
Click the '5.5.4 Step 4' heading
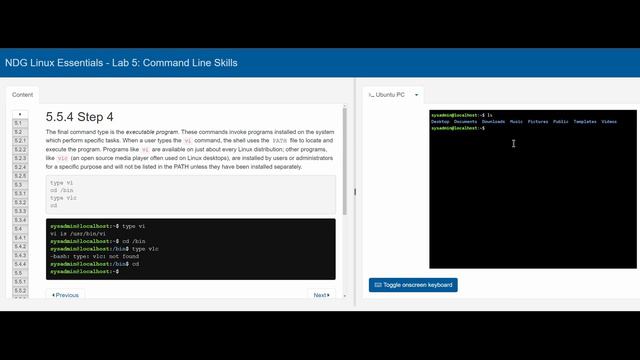point(80,117)
